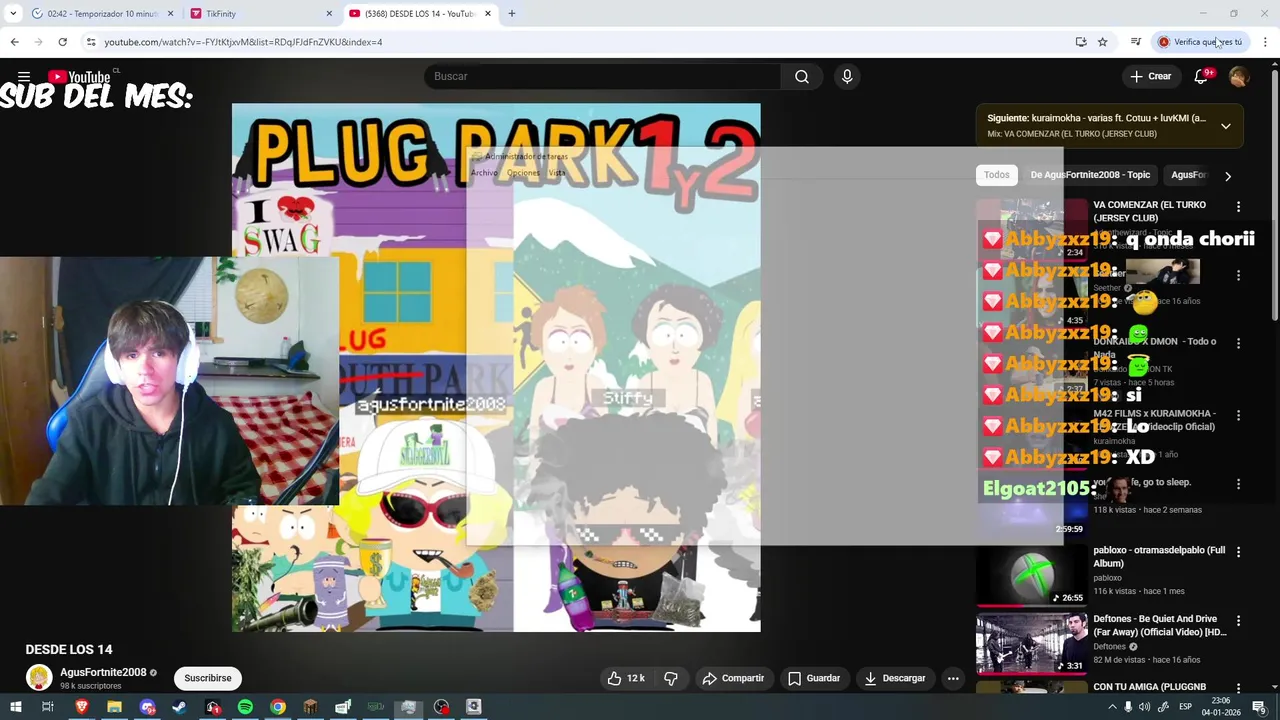The image size is (1280, 720).
Task: Open the YouTube hamburger guide menu
Action: tap(24, 76)
